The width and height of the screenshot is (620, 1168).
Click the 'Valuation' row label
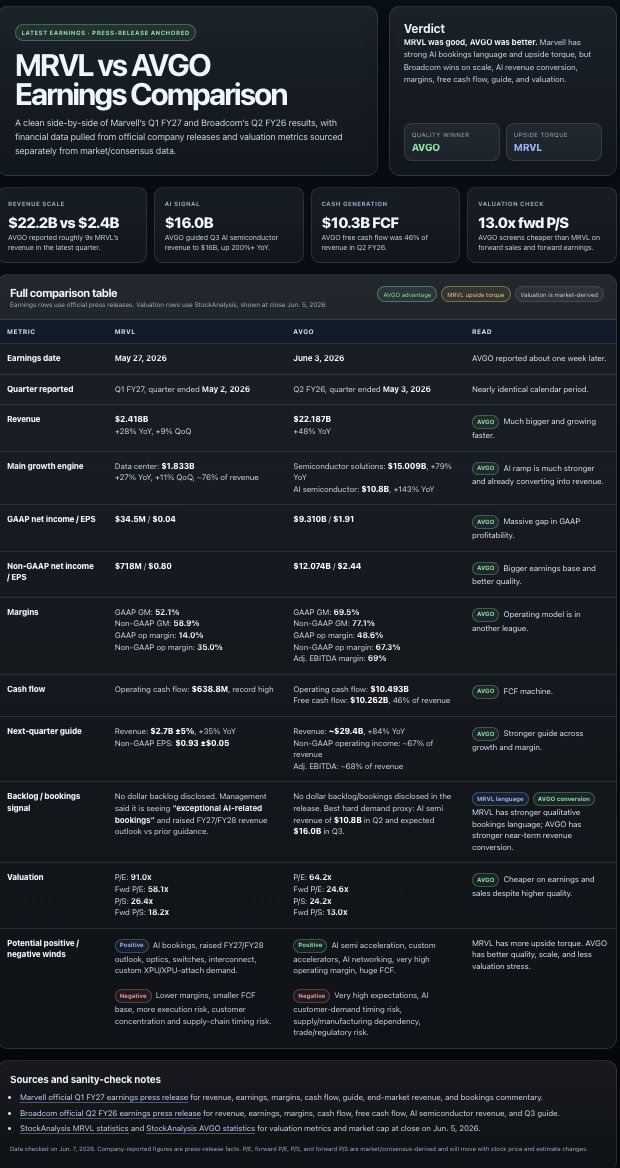[25, 877]
